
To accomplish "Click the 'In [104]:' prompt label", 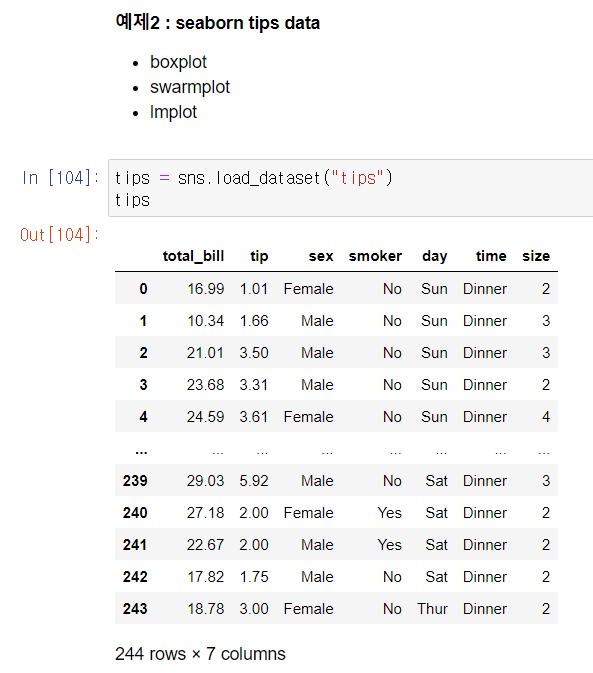I will [61, 178].
